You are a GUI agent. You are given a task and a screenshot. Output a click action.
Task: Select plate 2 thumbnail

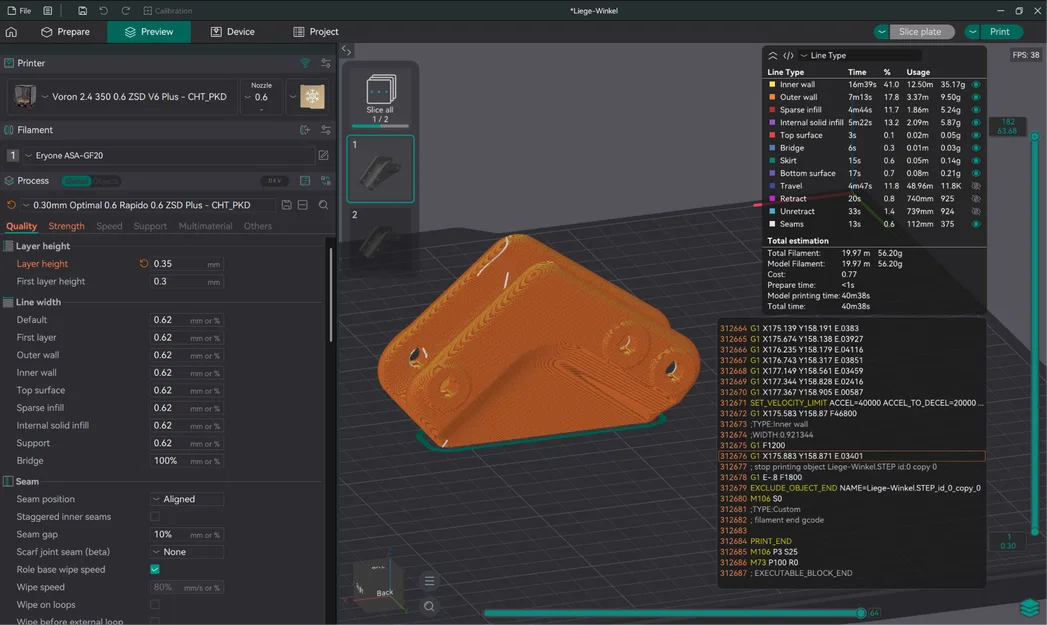click(x=380, y=240)
